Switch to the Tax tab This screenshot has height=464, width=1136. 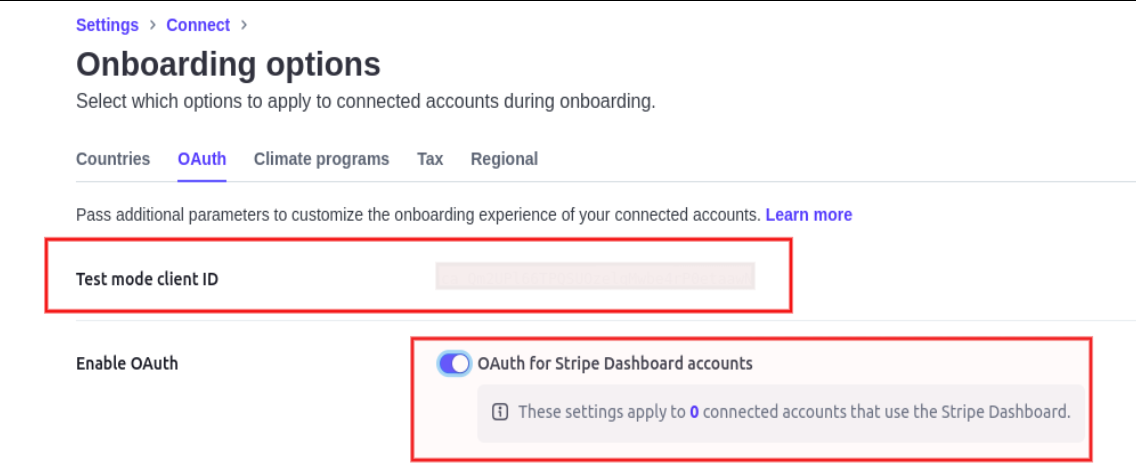[430, 159]
